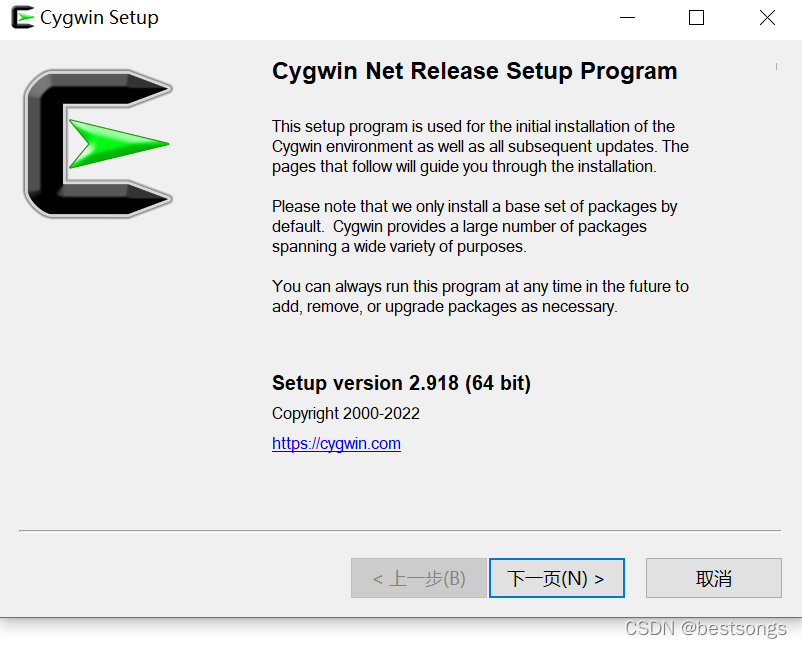The height and width of the screenshot is (648, 802).
Task: Minimize the Cygwin Setup window
Action: [627, 17]
